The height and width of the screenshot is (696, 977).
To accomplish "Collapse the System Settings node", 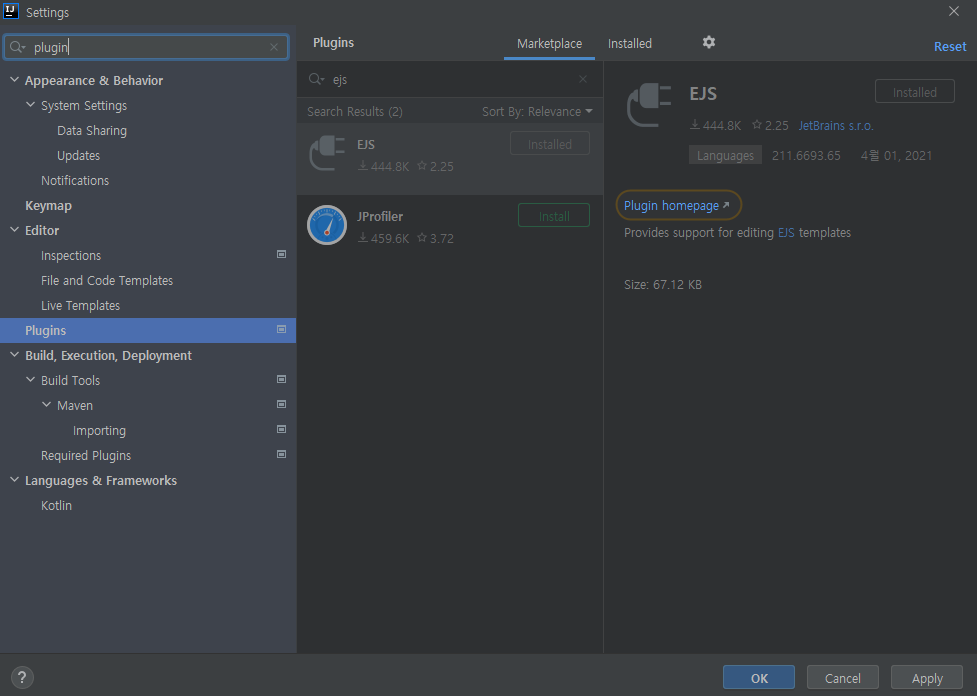I will 30,105.
